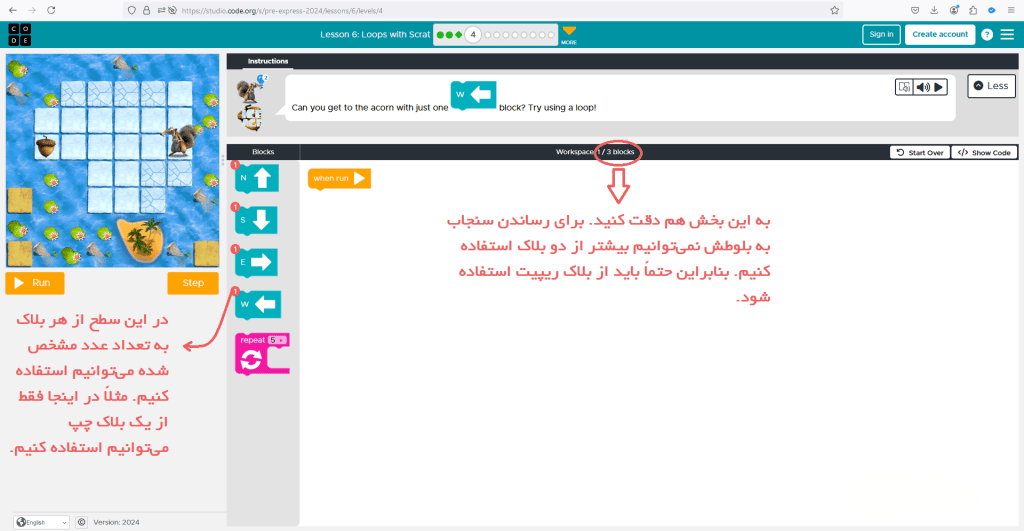Expand the MORE levels arrow
Viewport: 1024px width, 531px height.
coord(569,34)
